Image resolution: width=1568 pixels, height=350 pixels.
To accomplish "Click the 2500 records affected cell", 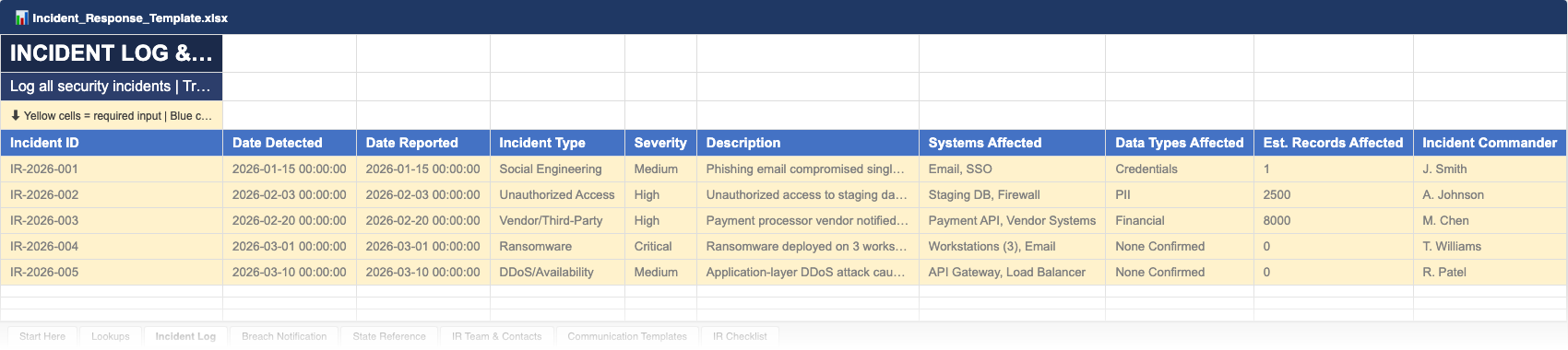I will (1334, 195).
